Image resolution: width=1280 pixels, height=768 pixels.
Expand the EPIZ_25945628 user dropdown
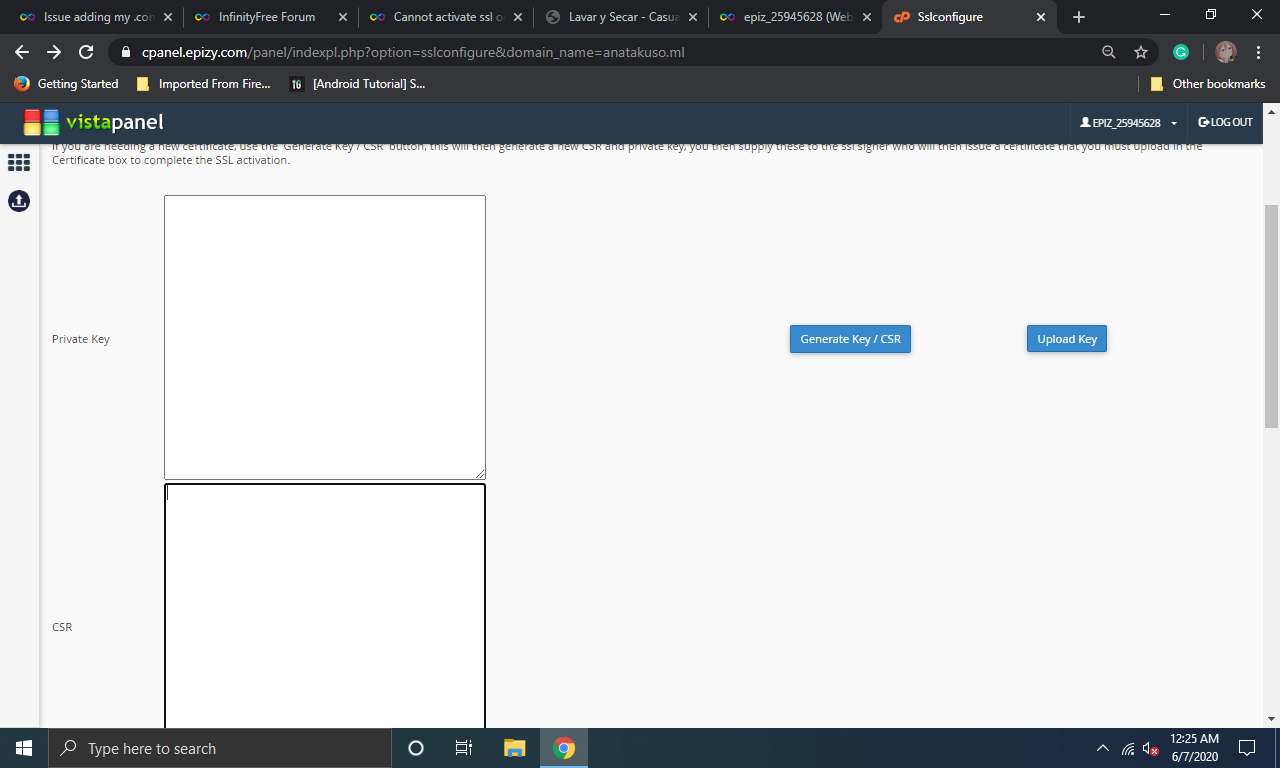(1128, 123)
